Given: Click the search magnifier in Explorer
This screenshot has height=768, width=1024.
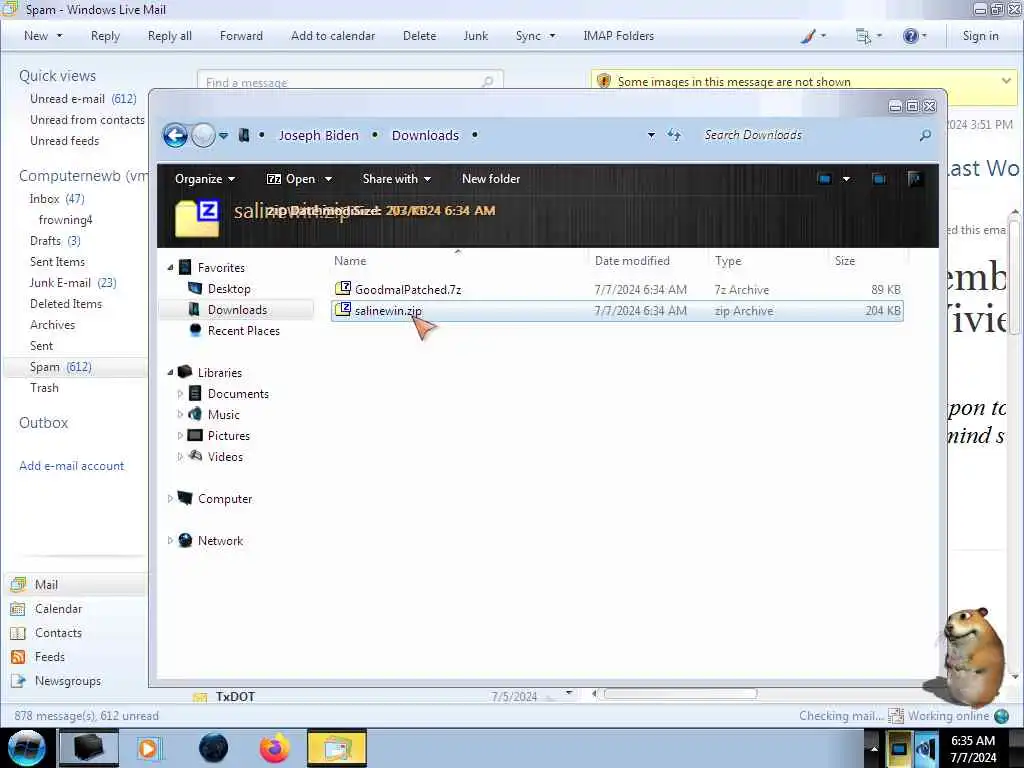Looking at the screenshot, I should 925,135.
